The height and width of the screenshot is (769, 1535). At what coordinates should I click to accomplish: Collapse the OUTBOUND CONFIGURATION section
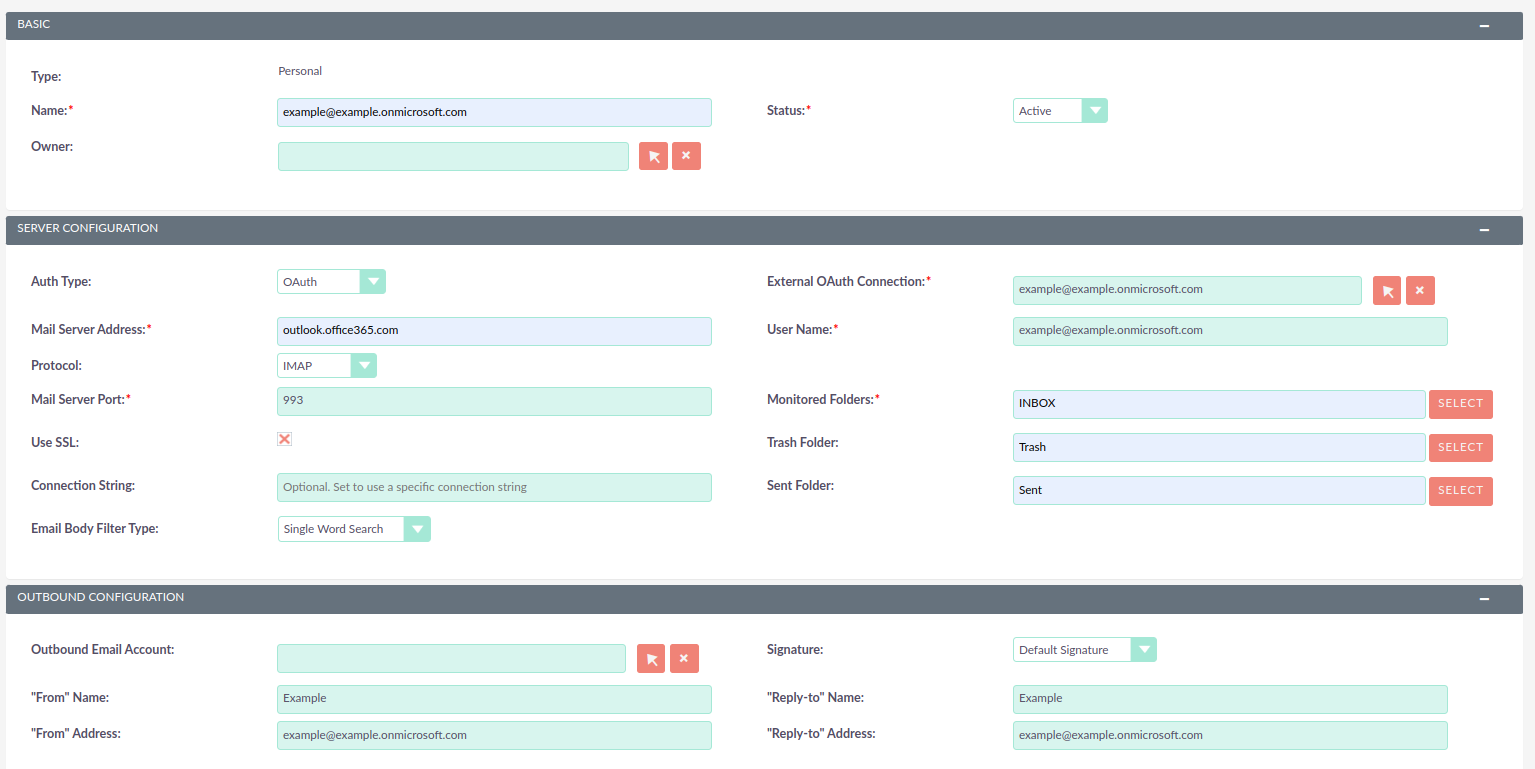coord(1484,598)
